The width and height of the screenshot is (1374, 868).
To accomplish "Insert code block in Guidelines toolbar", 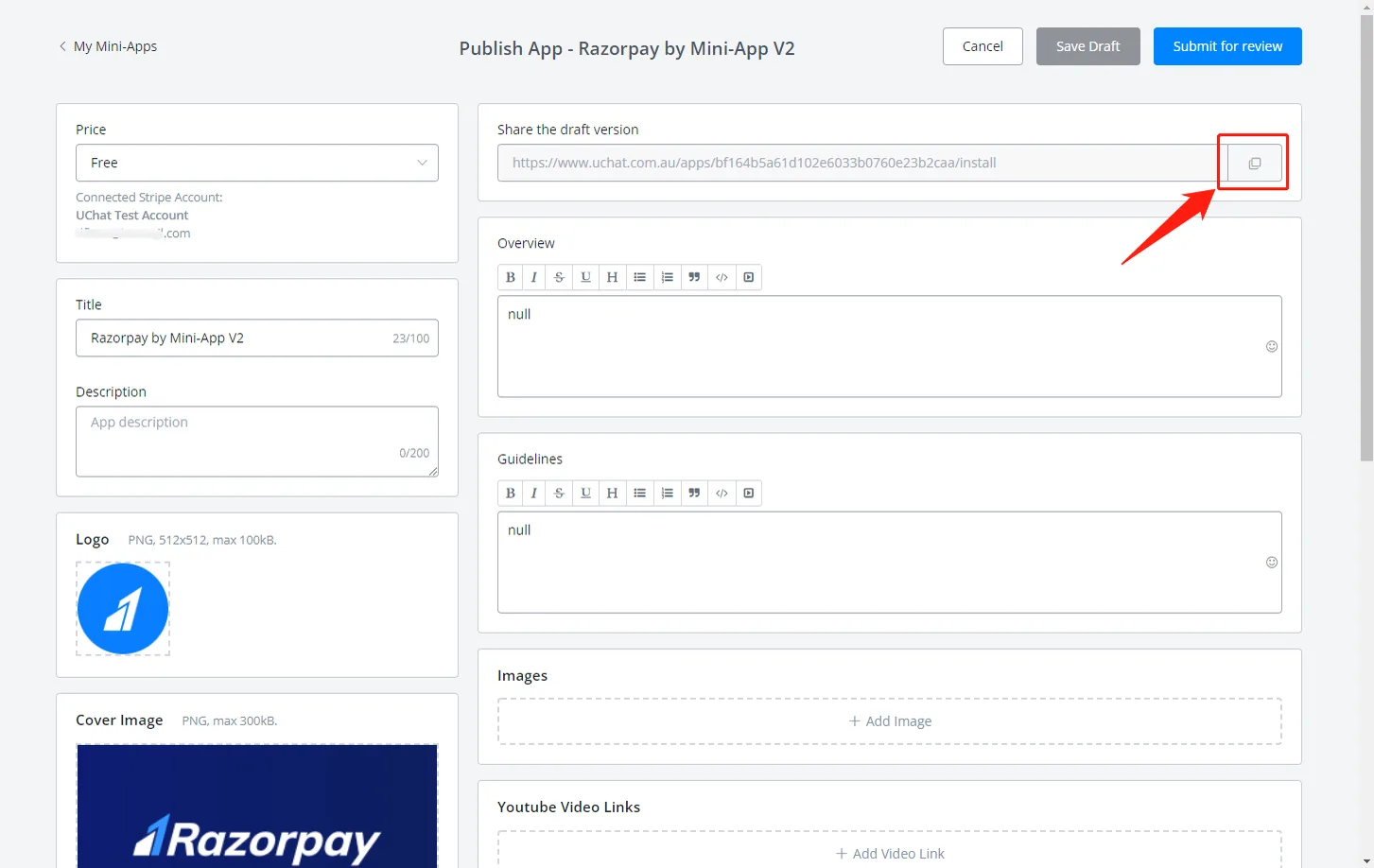I will point(722,493).
